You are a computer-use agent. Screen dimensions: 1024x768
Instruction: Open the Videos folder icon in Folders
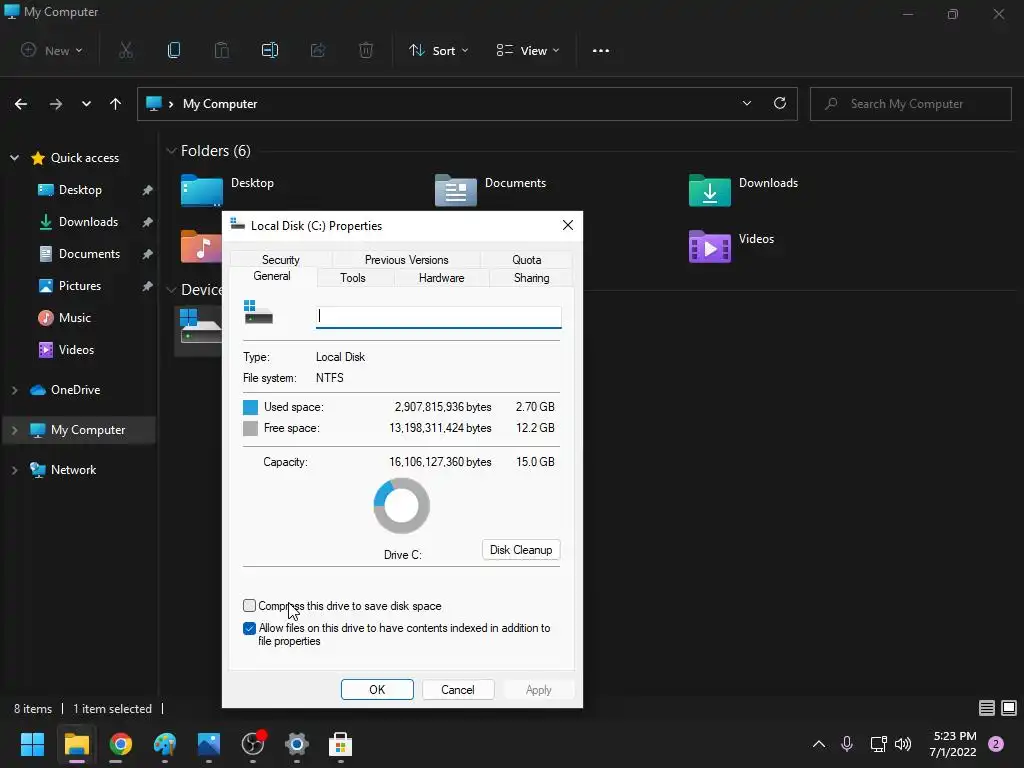(709, 246)
